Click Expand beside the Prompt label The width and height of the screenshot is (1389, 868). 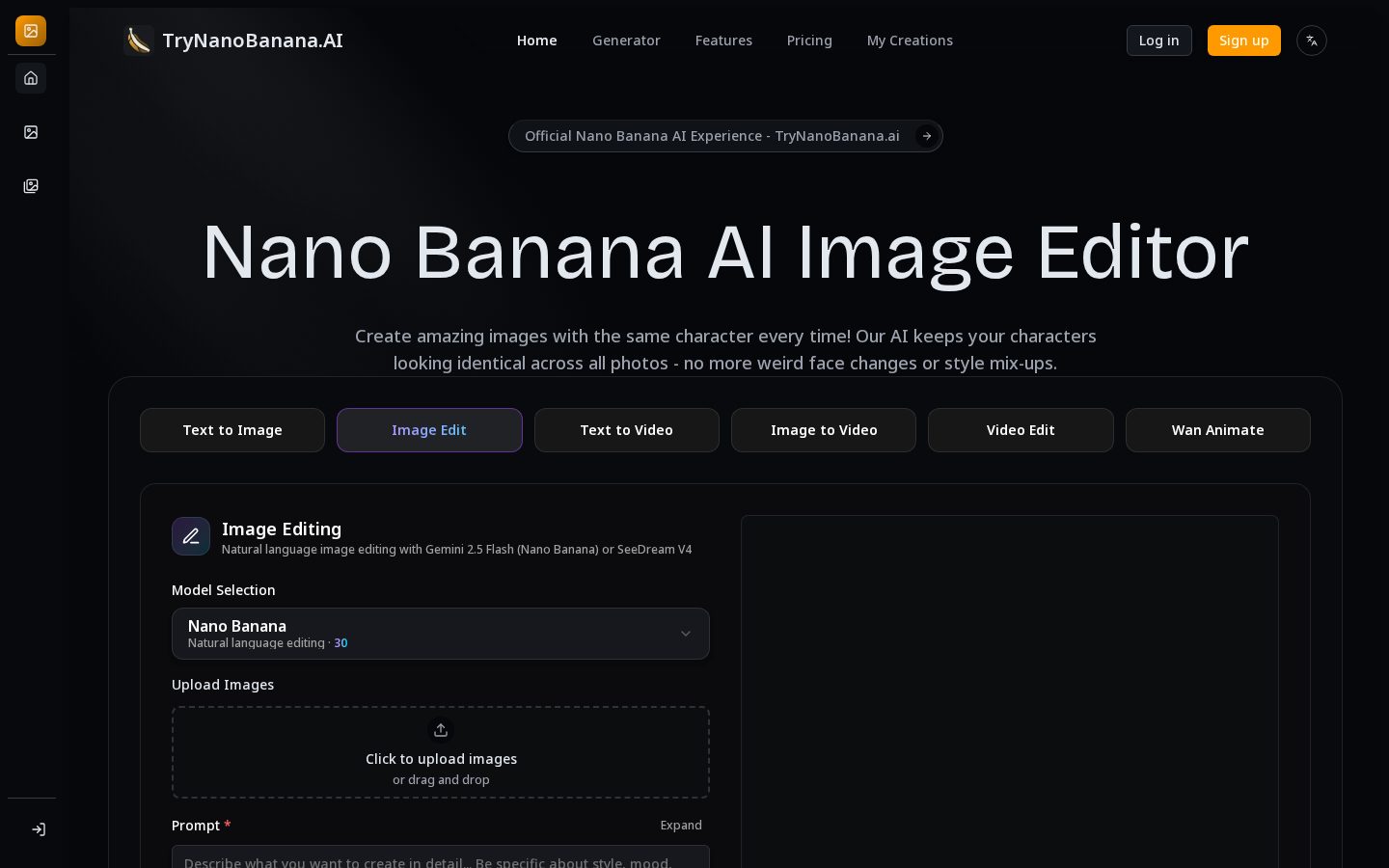click(x=681, y=826)
